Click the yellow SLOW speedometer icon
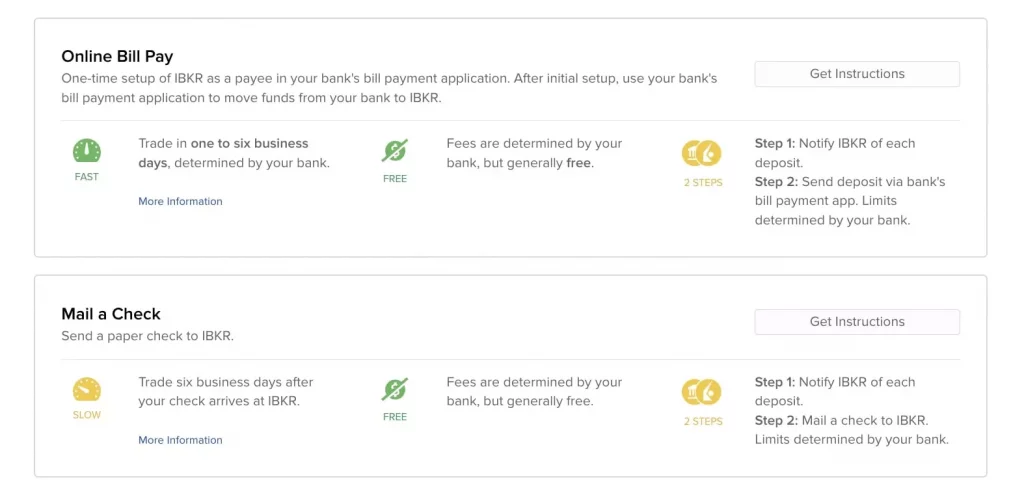The height and width of the screenshot is (497, 1024). pyautogui.click(x=87, y=389)
